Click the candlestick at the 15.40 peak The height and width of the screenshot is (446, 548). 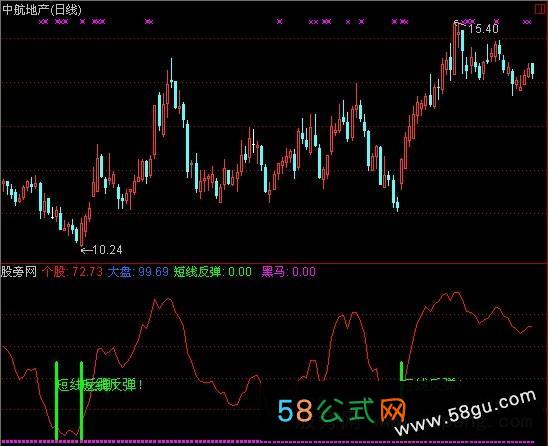[455, 48]
